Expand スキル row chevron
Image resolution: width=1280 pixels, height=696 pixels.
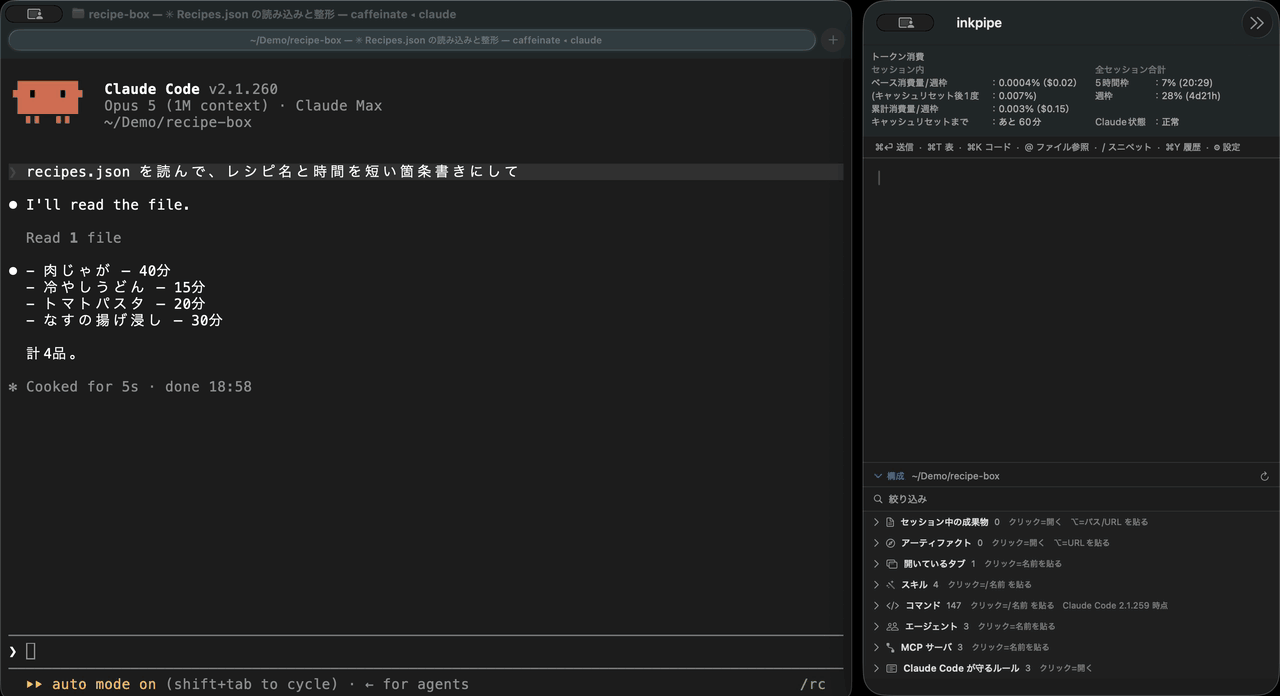pyautogui.click(x=877, y=585)
